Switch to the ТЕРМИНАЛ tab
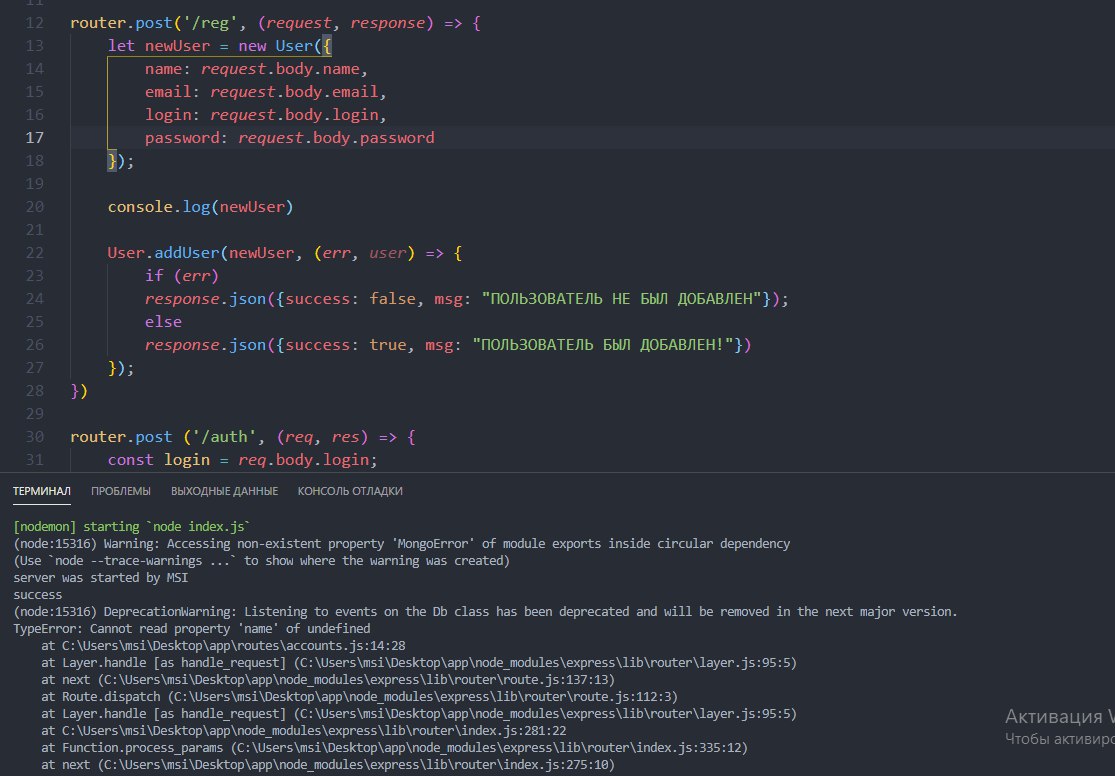Image resolution: width=1115 pixels, height=776 pixels. (x=42, y=491)
